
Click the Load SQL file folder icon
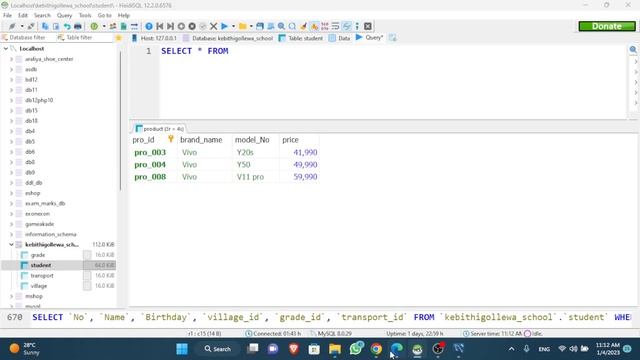(x=243, y=26)
